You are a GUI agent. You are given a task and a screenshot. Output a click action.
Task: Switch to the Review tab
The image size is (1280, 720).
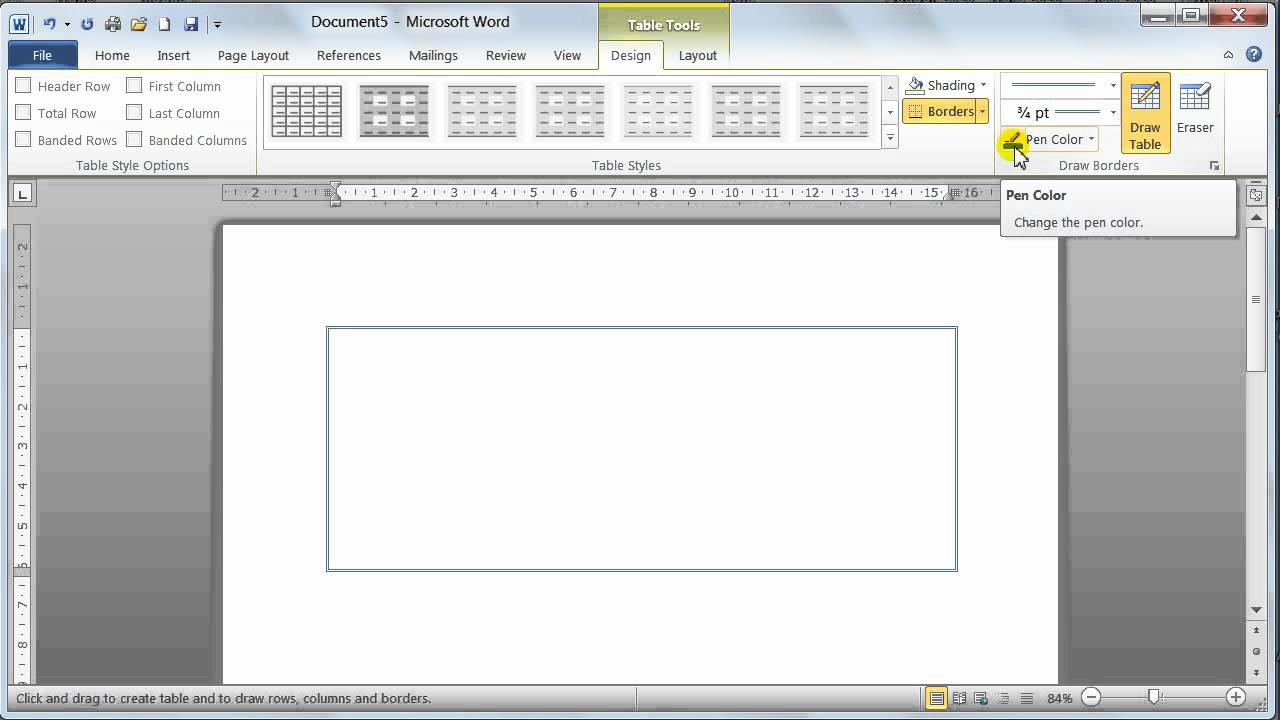click(506, 55)
